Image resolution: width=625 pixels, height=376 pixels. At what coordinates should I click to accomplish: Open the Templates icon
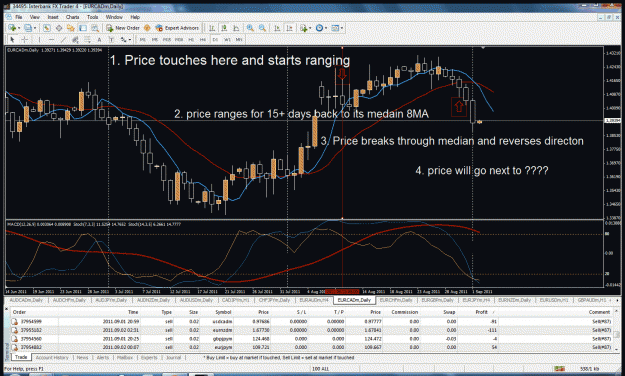(335, 28)
